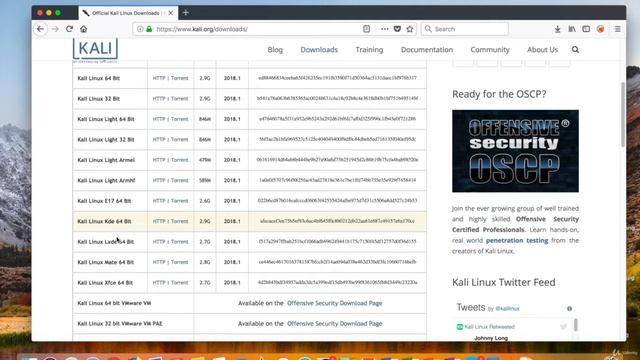Click Torrent for Kali Linux Mate 64 Bit
The width and height of the screenshot is (640, 360).
point(180,262)
